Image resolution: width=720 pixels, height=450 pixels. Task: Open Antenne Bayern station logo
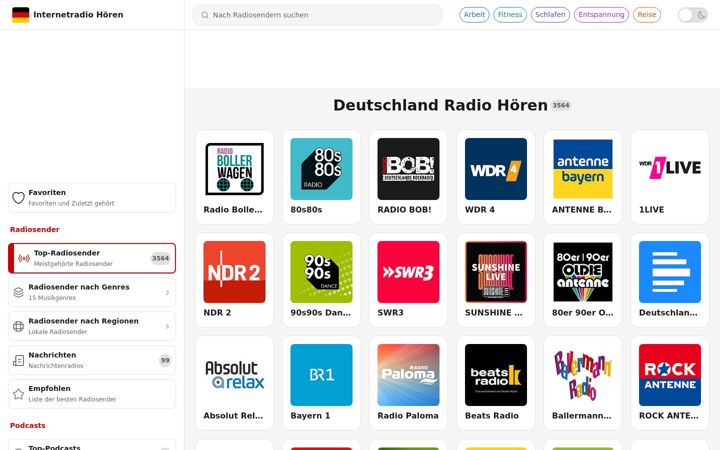coord(583,169)
